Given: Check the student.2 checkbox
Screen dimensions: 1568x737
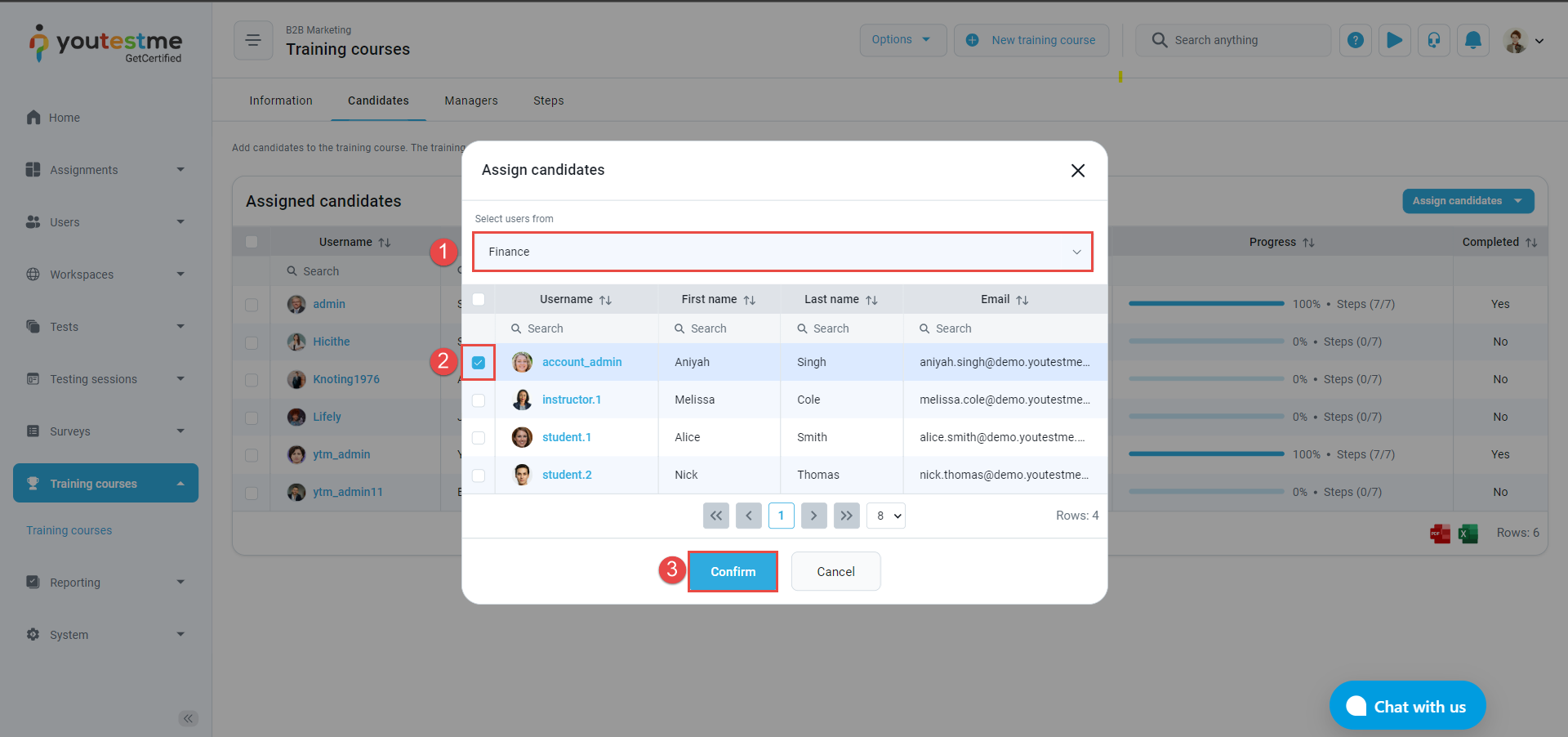Looking at the screenshot, I should point(479,476).
